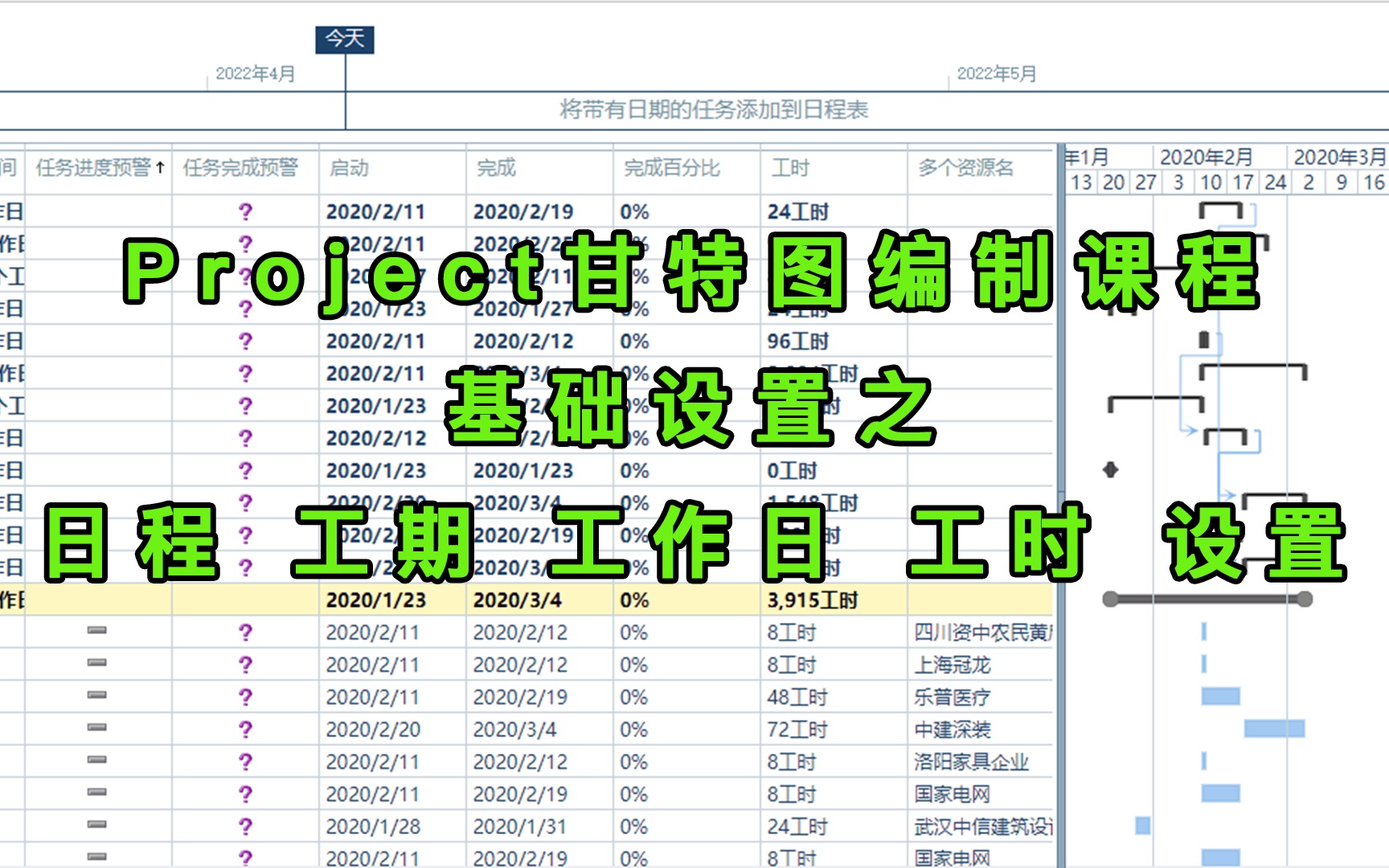Click the 2020年3月 timescale header
Screen dimensions: 1389x868
1339,157
